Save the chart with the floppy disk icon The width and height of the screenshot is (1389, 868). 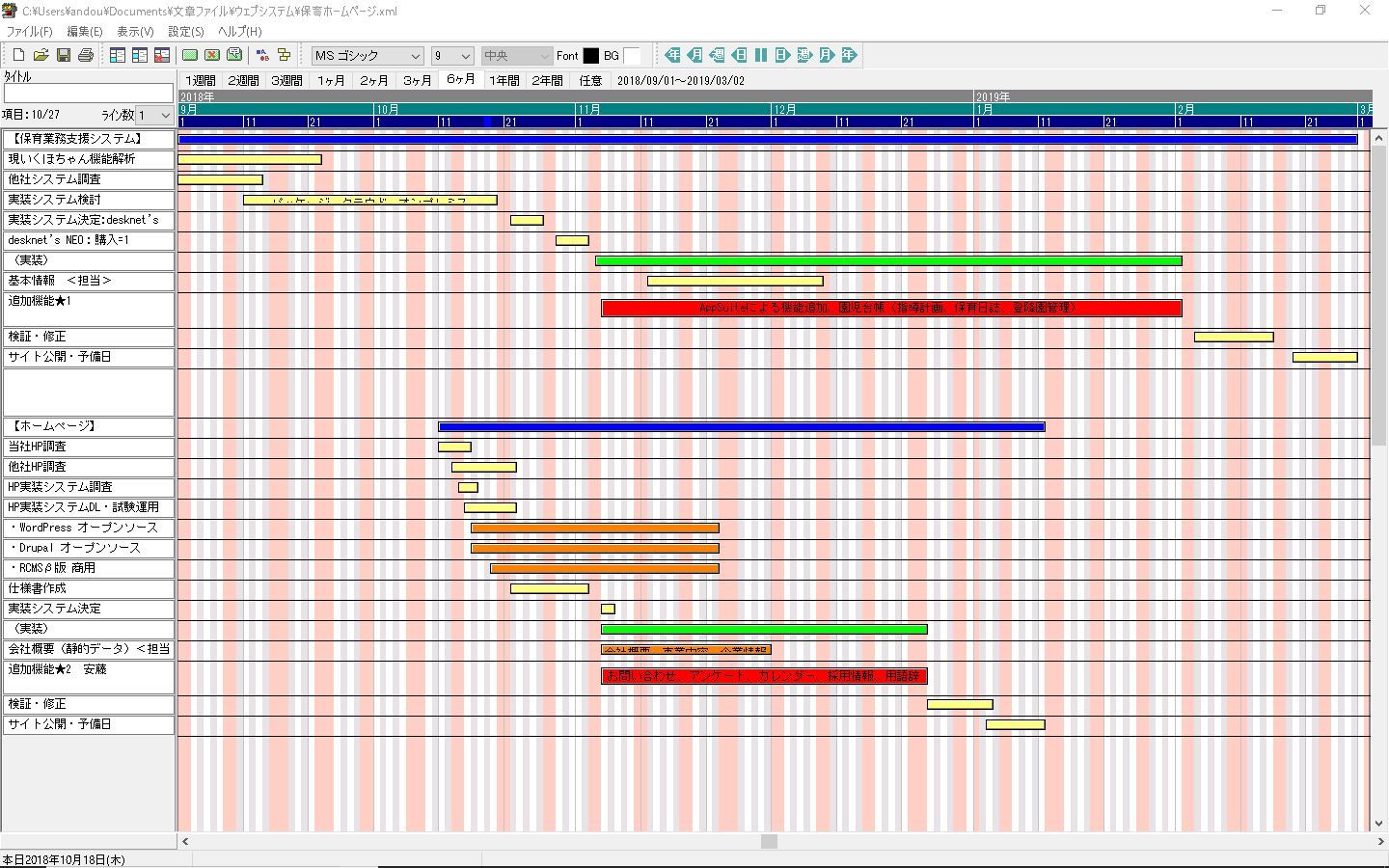(63, 55)
